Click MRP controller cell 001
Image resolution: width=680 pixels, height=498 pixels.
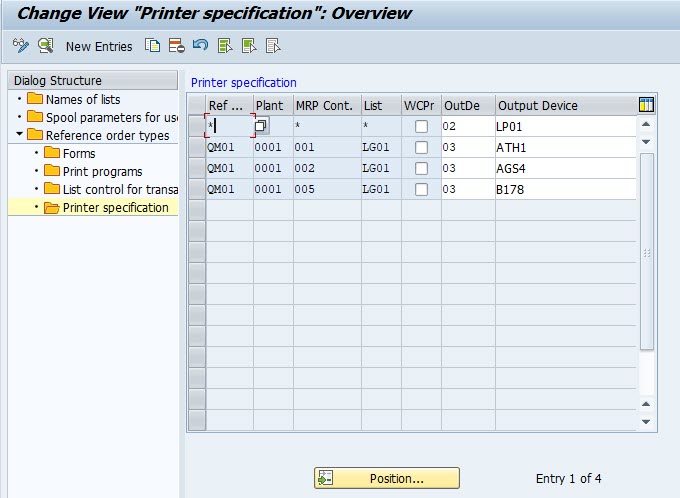pos(327,147)
